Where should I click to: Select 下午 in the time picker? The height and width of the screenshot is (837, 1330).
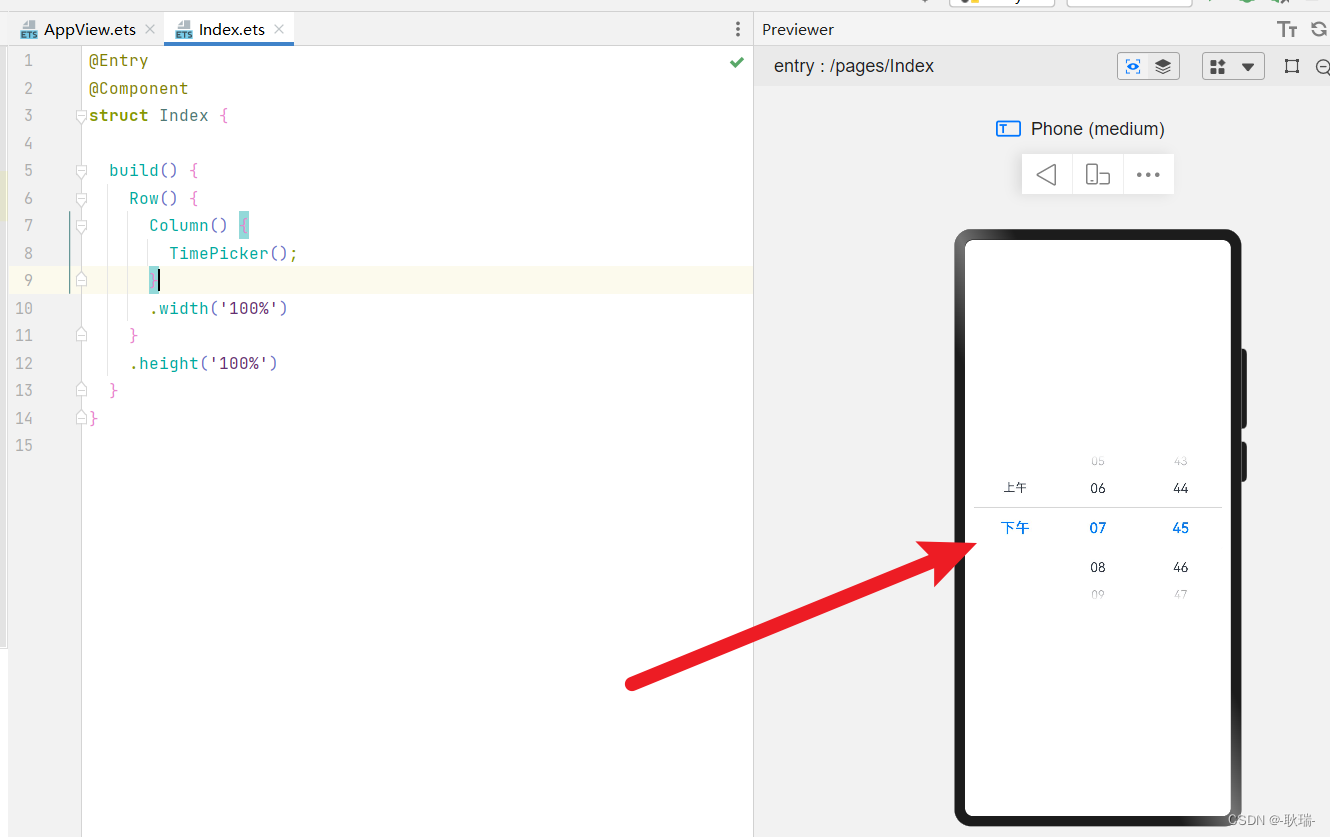(1015, 528)
